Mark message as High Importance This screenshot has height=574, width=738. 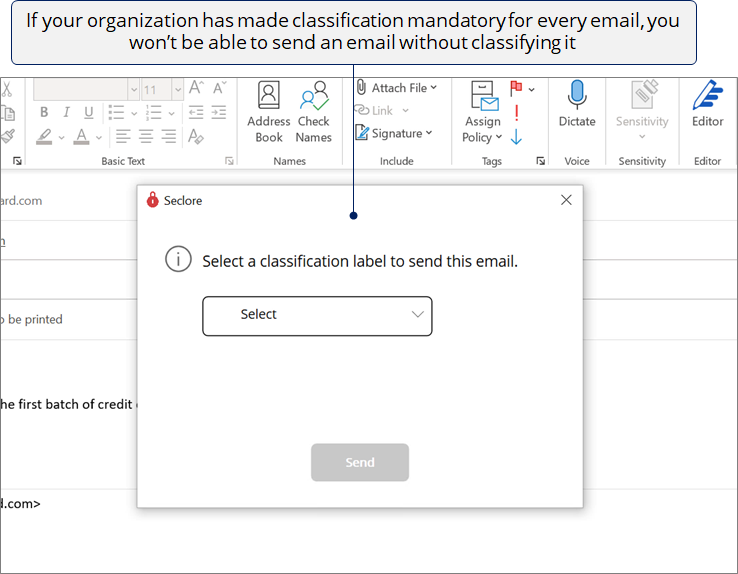click(516, 113)
